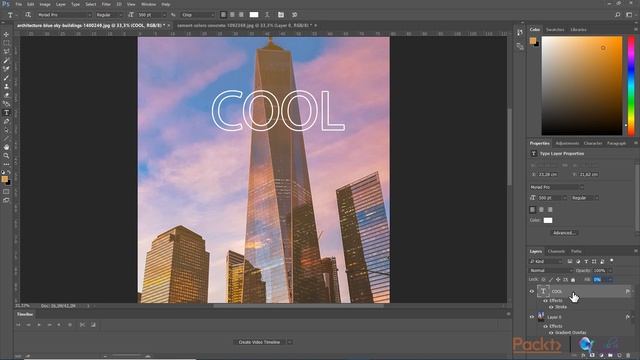The image size is (640, 360).
Task: Select the Brush tool
Action: (6, 78)
